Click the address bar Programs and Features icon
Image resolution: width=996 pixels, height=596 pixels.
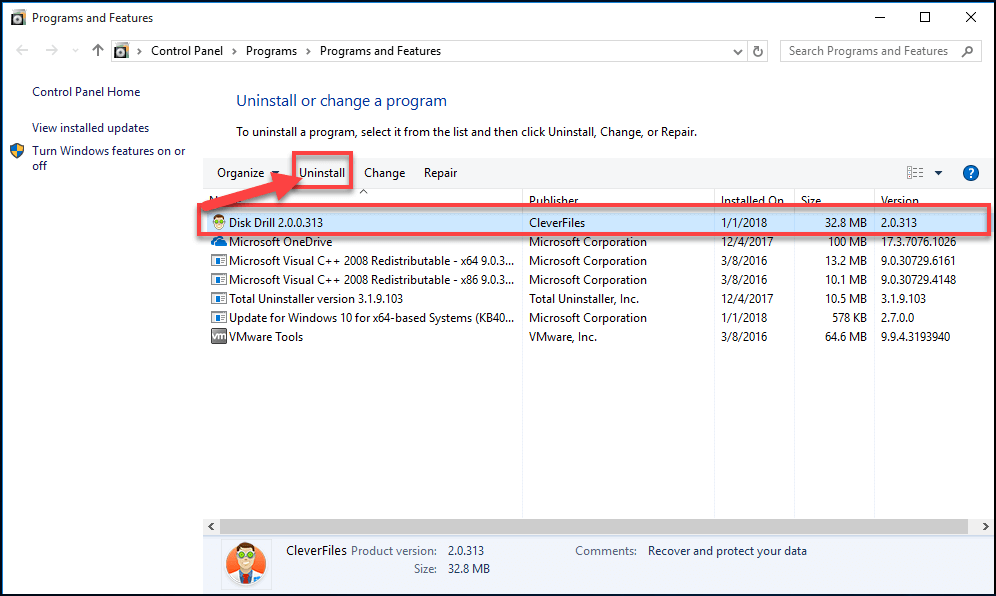[x=121, y=51]
